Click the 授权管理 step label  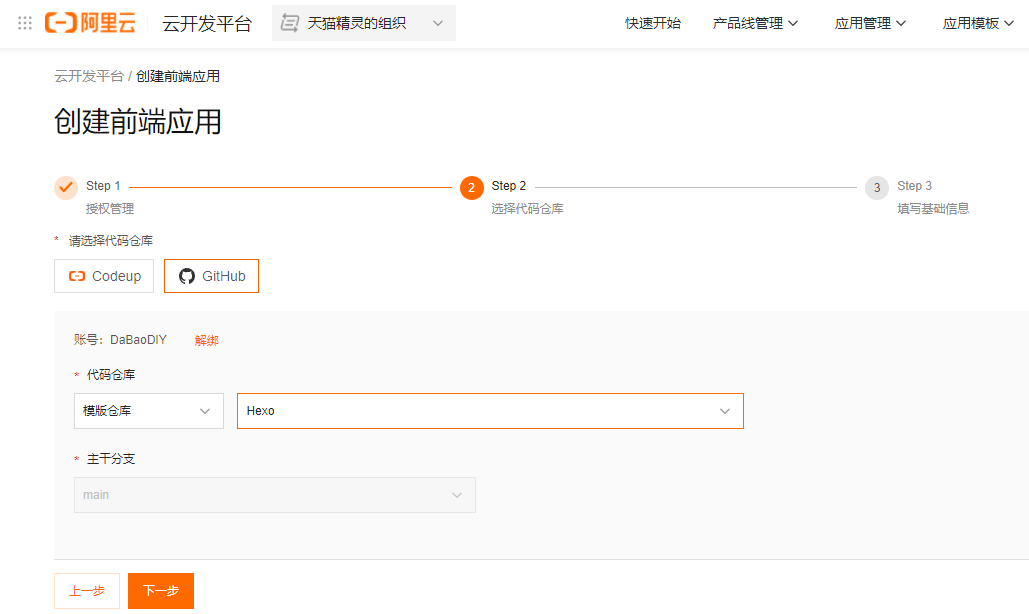pyautogui.click(x=110, y=209)
